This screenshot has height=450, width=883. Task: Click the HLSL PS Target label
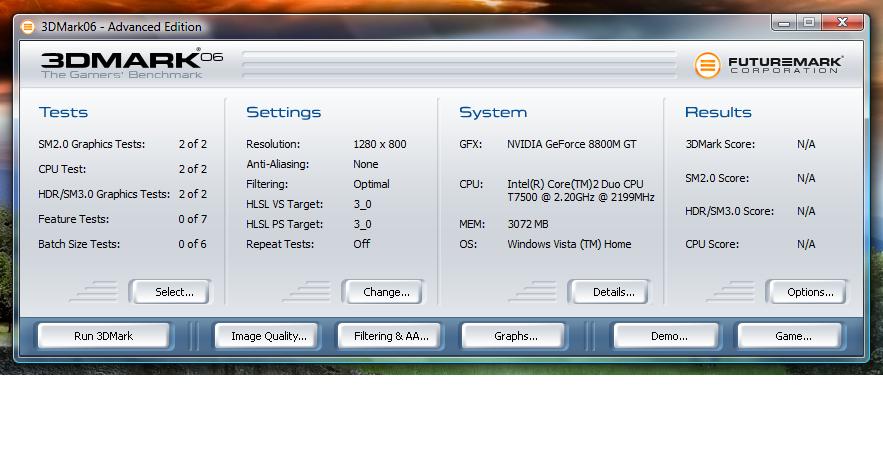pyautogui.click(x=284, y=224)
